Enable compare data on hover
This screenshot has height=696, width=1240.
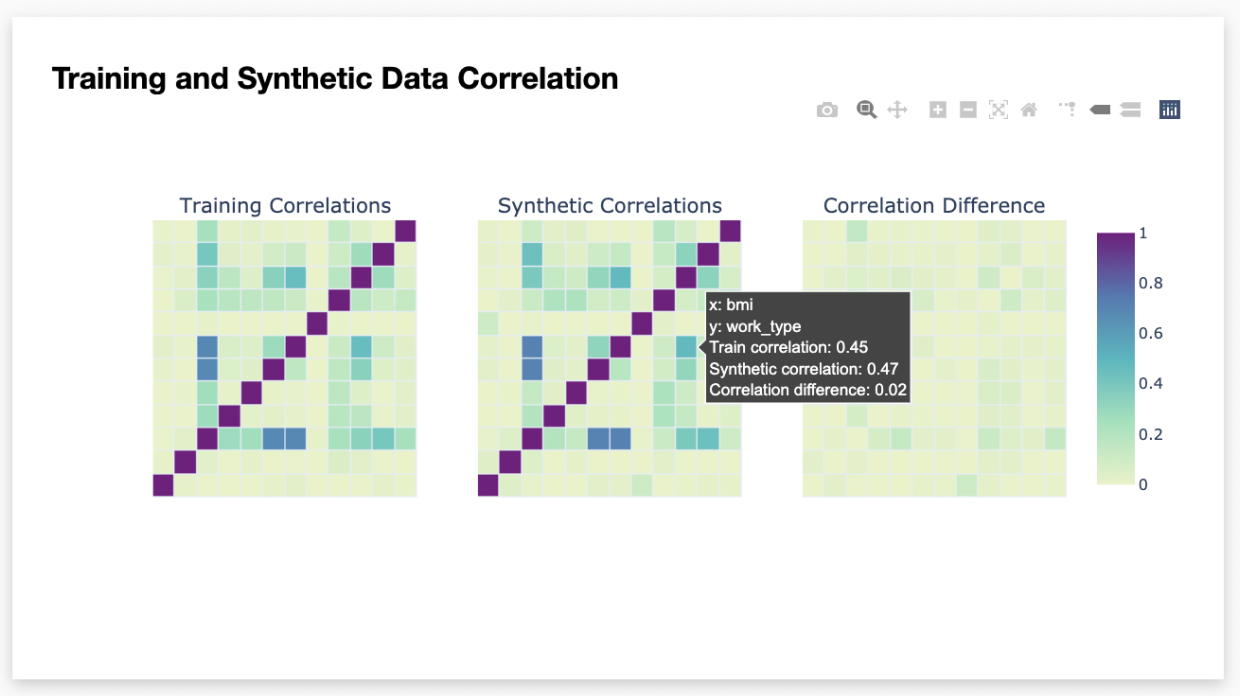[1131, 110]
